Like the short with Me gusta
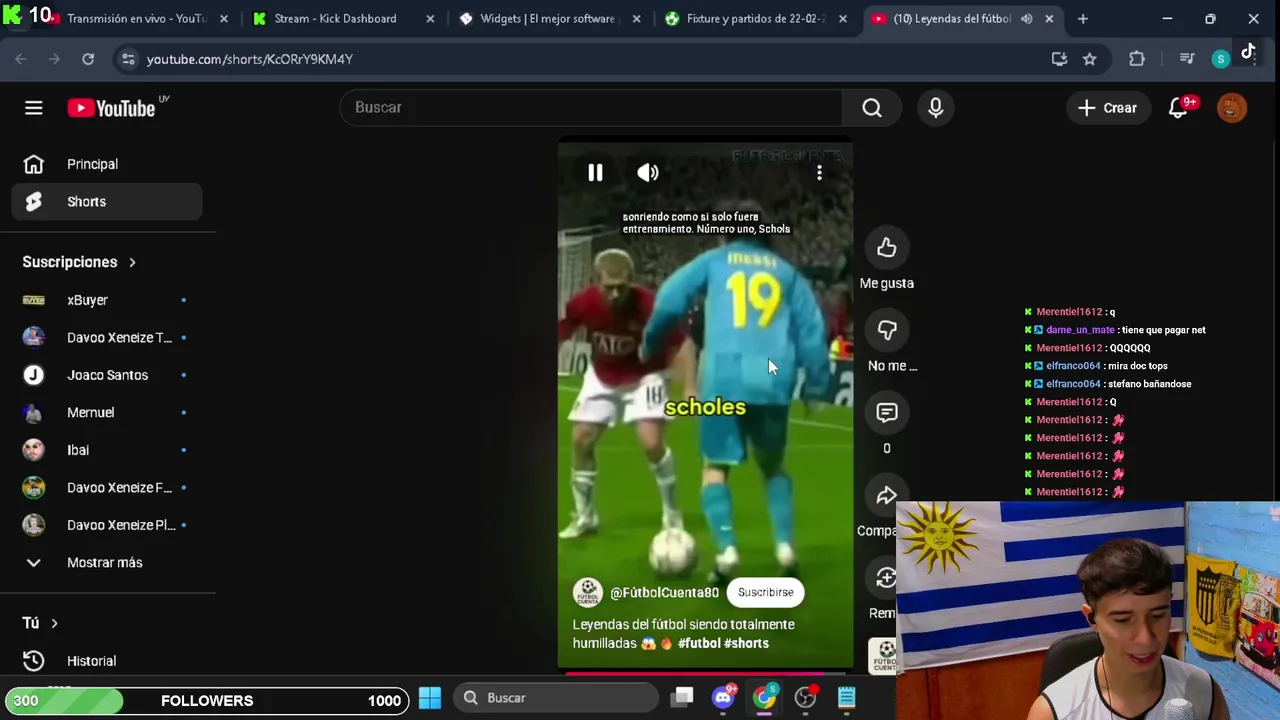The image size is (1280, 720). tap(886, 248)
